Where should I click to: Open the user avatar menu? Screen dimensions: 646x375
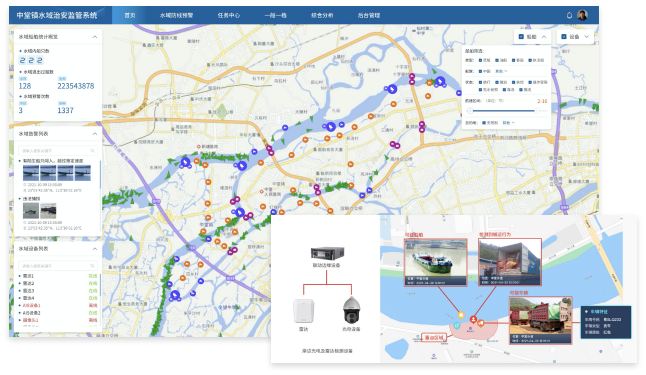pyautogui.click(x=582, y=15)
